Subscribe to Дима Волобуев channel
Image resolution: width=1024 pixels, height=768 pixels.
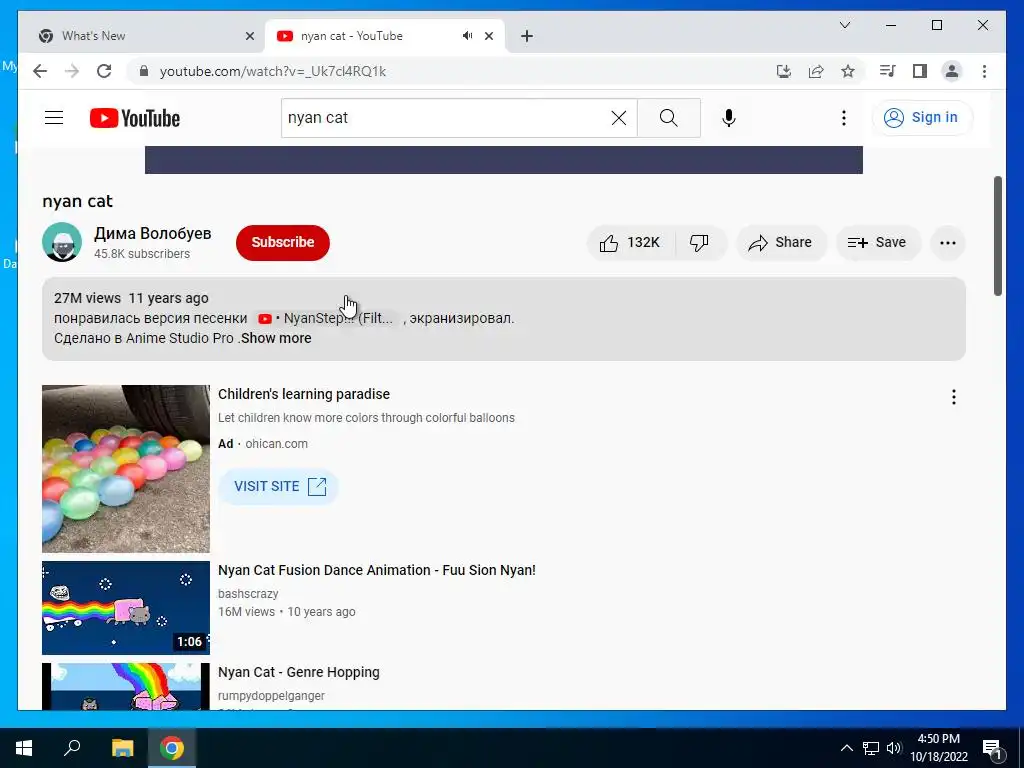tap(283, 242)
